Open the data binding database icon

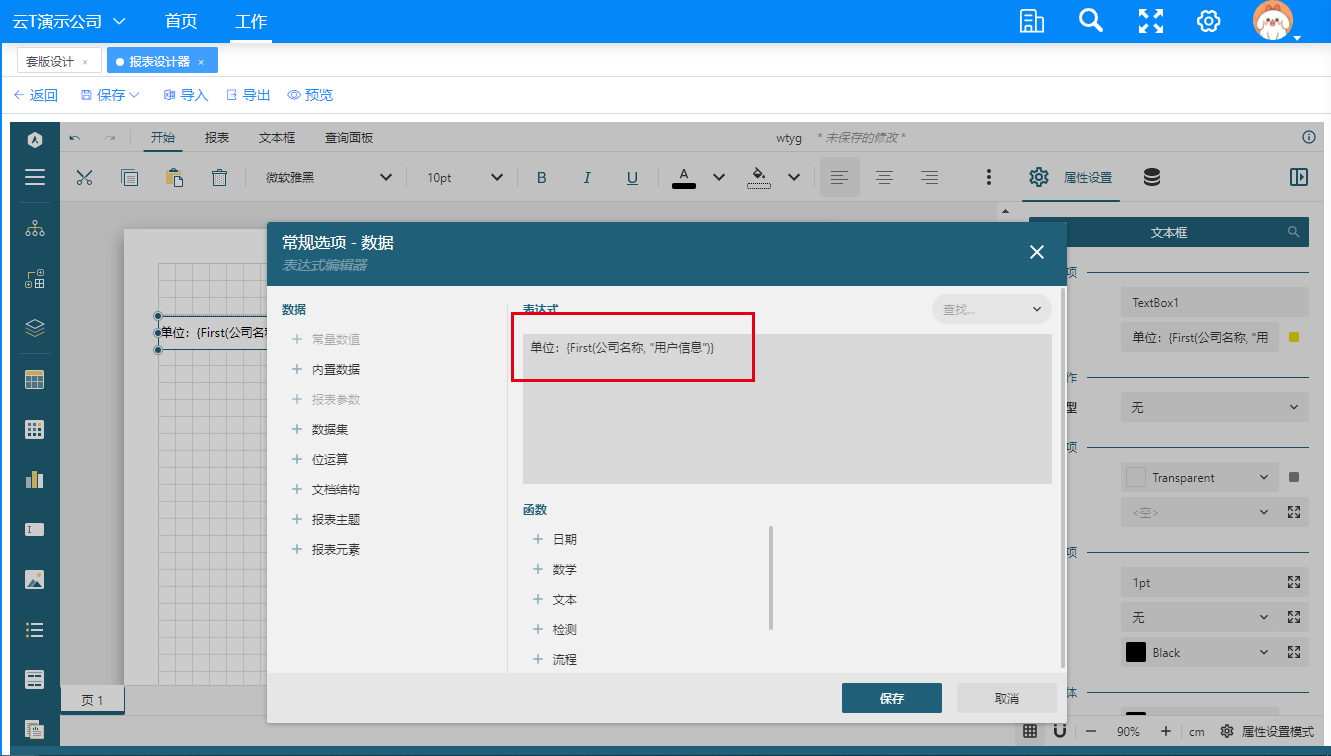coord(1152,177)
